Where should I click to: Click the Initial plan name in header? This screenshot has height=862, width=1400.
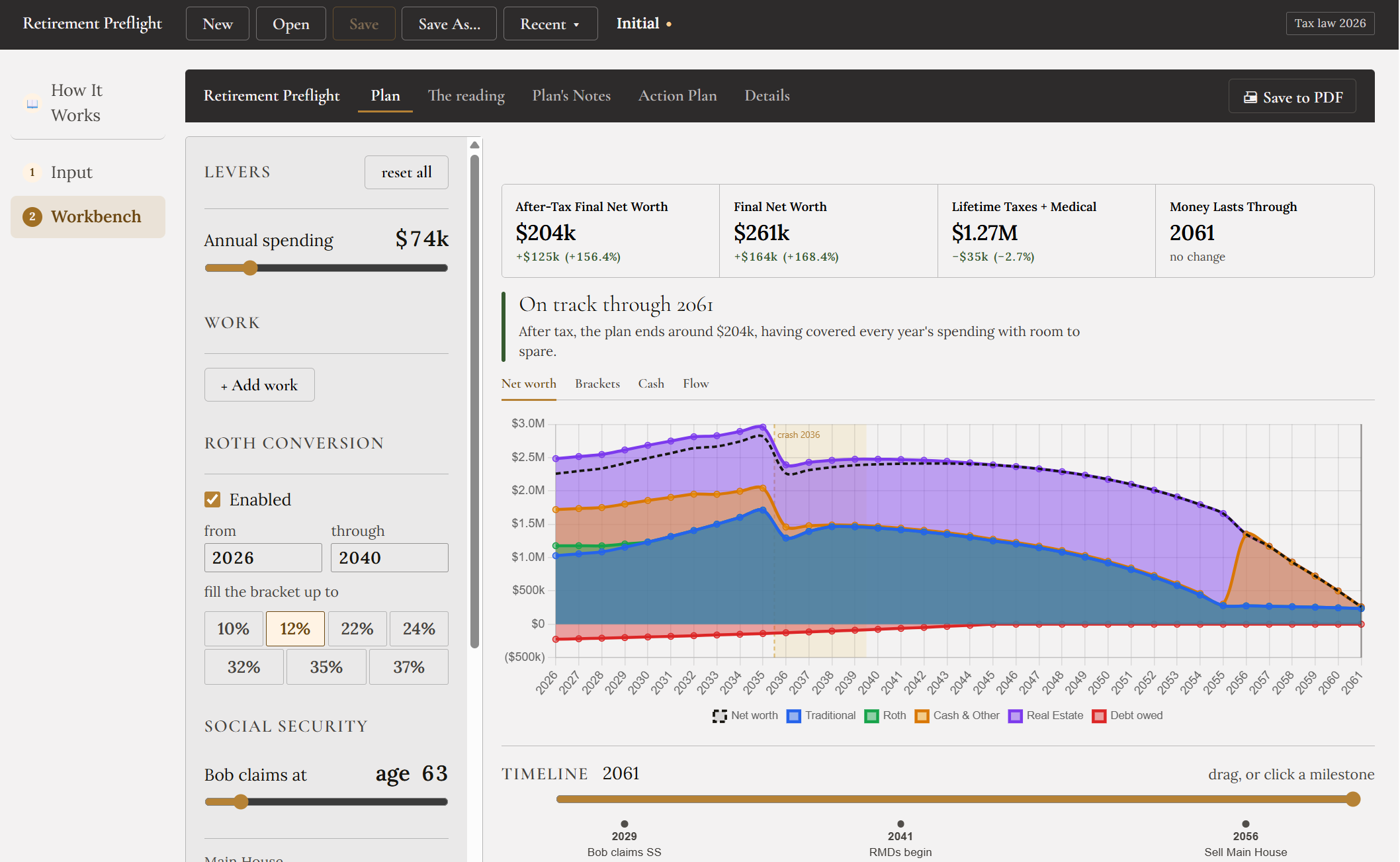638,23
